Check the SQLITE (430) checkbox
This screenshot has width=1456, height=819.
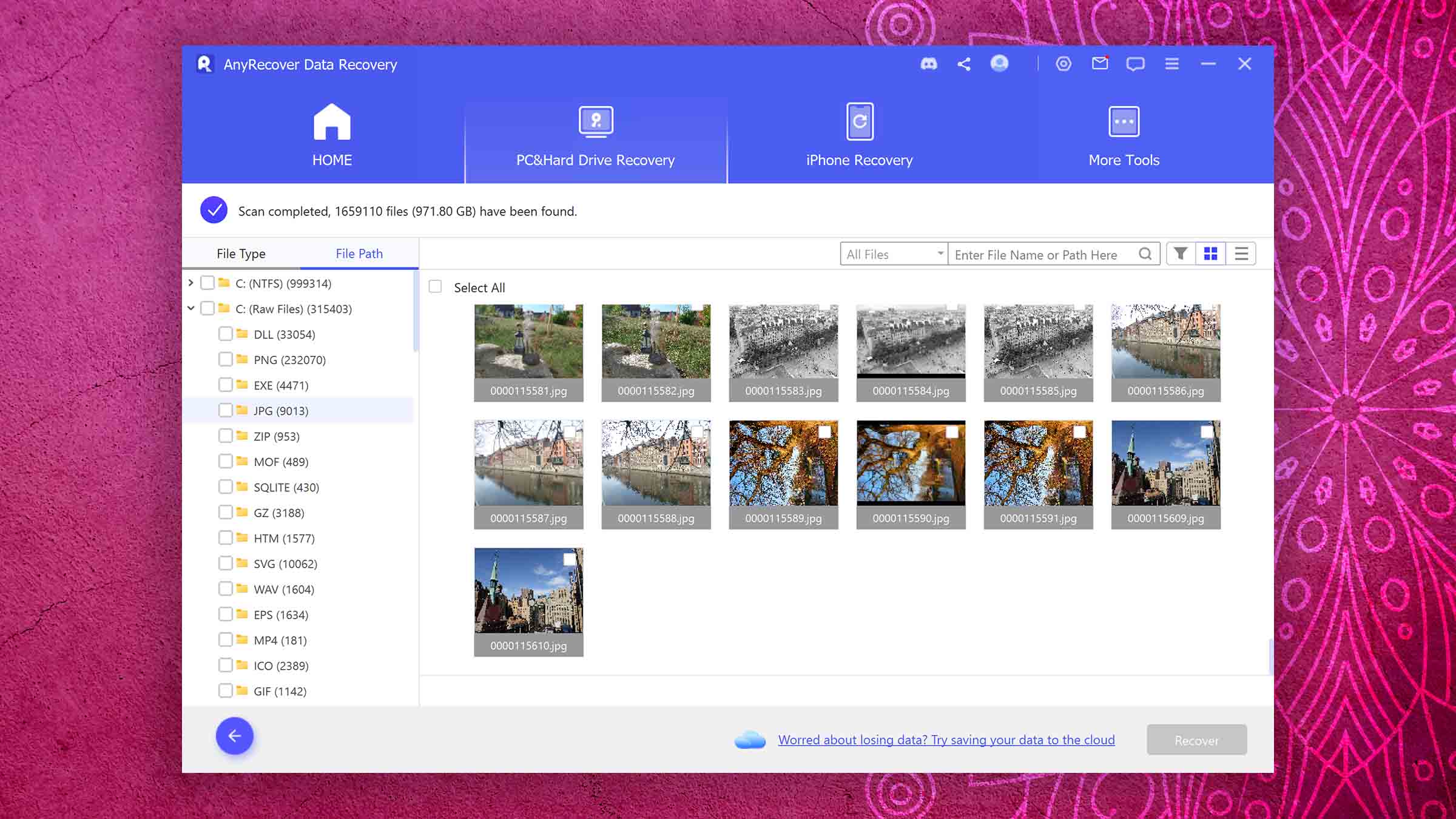coord(226,487)
